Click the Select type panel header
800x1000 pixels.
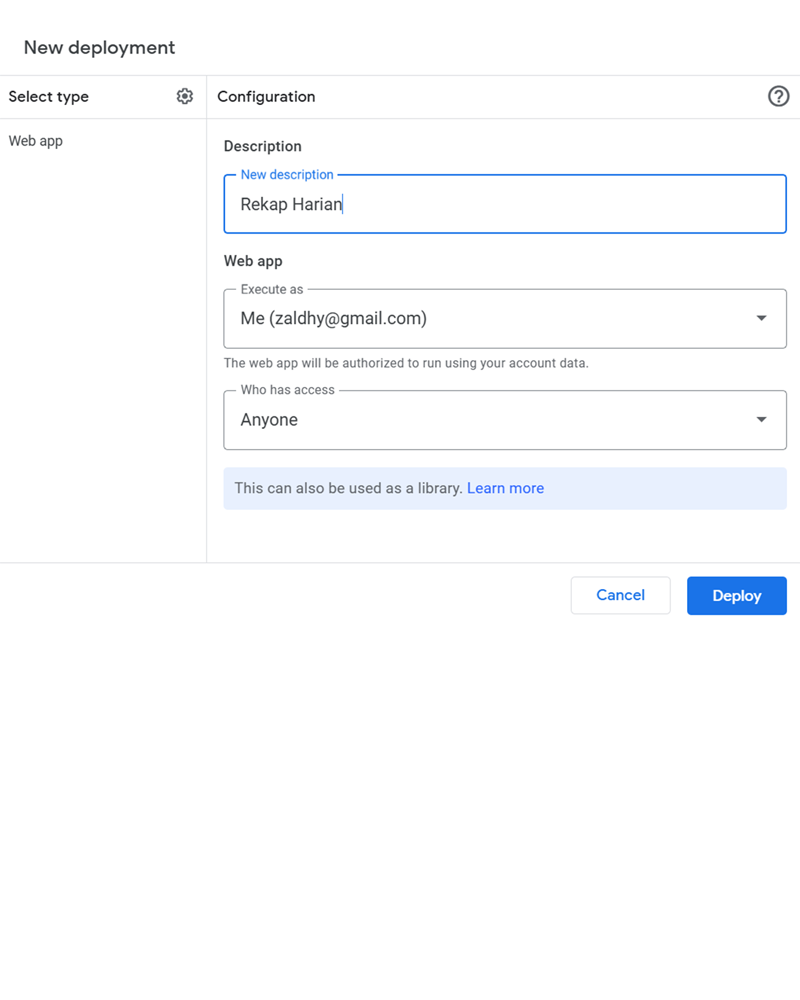48,97
